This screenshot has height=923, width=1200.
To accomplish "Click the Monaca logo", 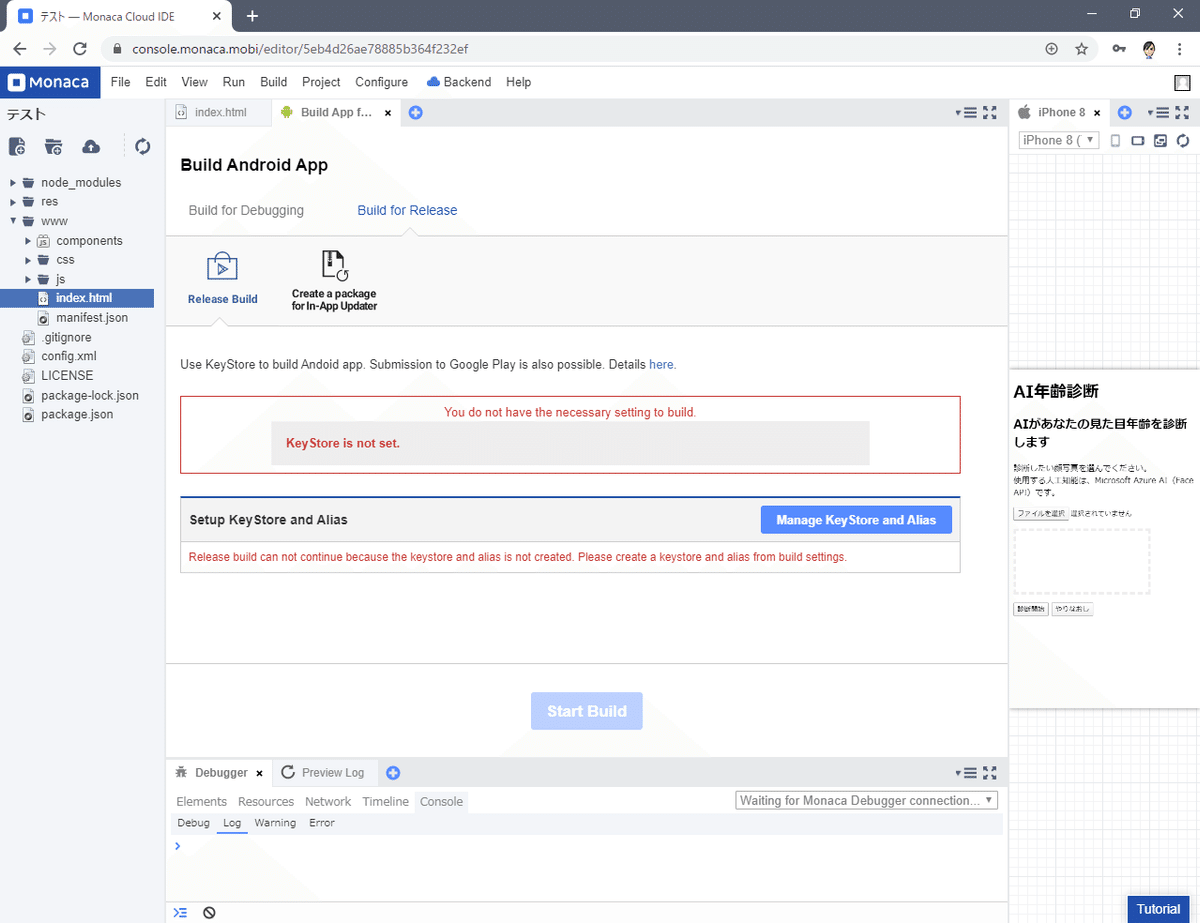I will pyautogui.click(x=50, y=82).
